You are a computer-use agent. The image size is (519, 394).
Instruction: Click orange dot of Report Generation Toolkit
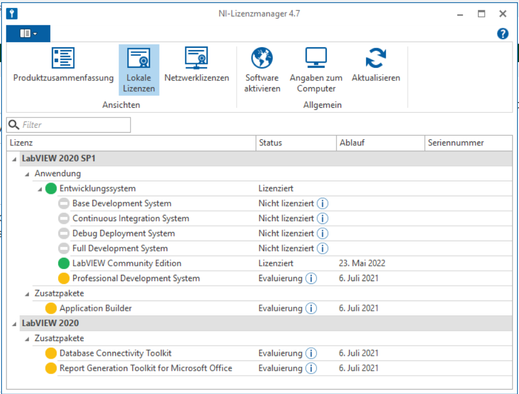[51, 368]
